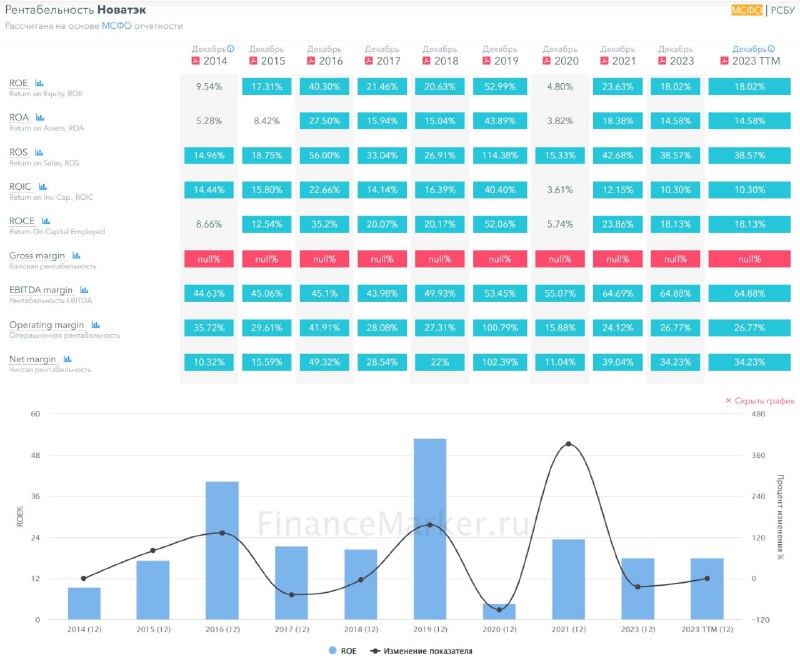
Task: Click the line's peak data point at 2021
Action: point(568,444)
